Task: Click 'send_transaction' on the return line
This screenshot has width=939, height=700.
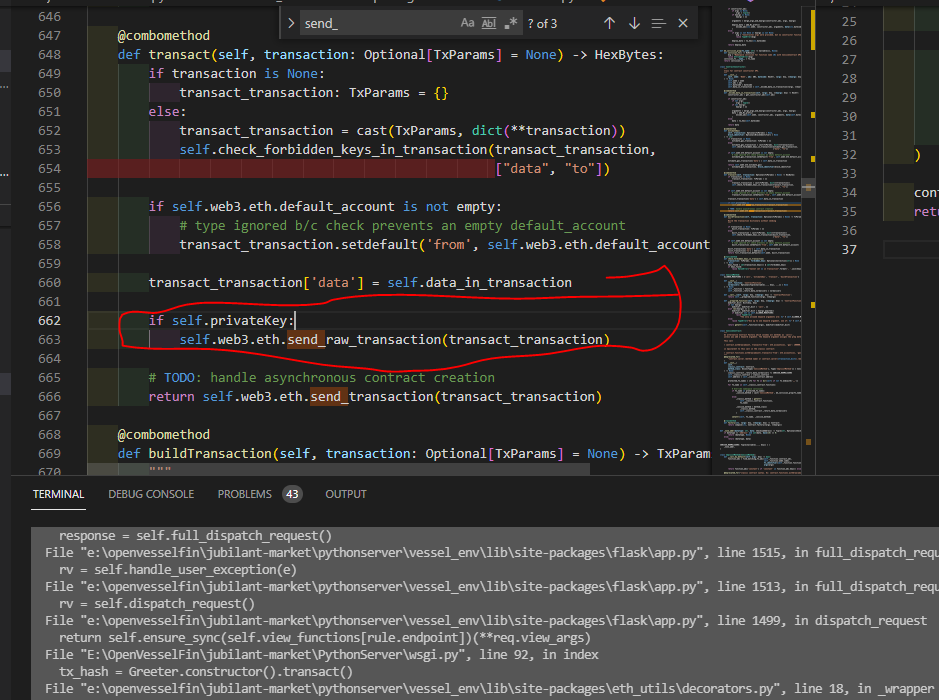Action: click(x=372, y=396)
